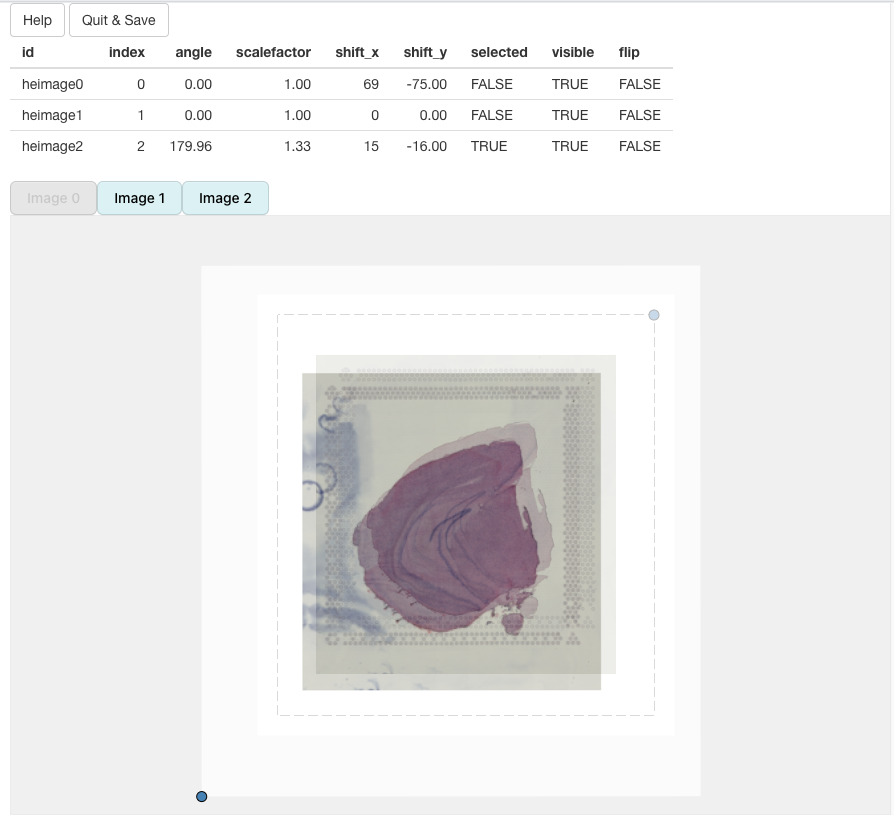Switch to the Image 2 tab
The height and width of the screenshot is (815, 894).
click(225, 198)
